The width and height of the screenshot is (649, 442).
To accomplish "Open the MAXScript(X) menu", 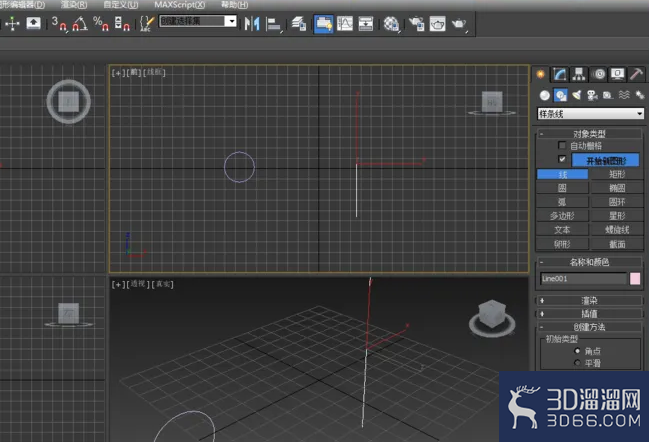I will (180, 5).
